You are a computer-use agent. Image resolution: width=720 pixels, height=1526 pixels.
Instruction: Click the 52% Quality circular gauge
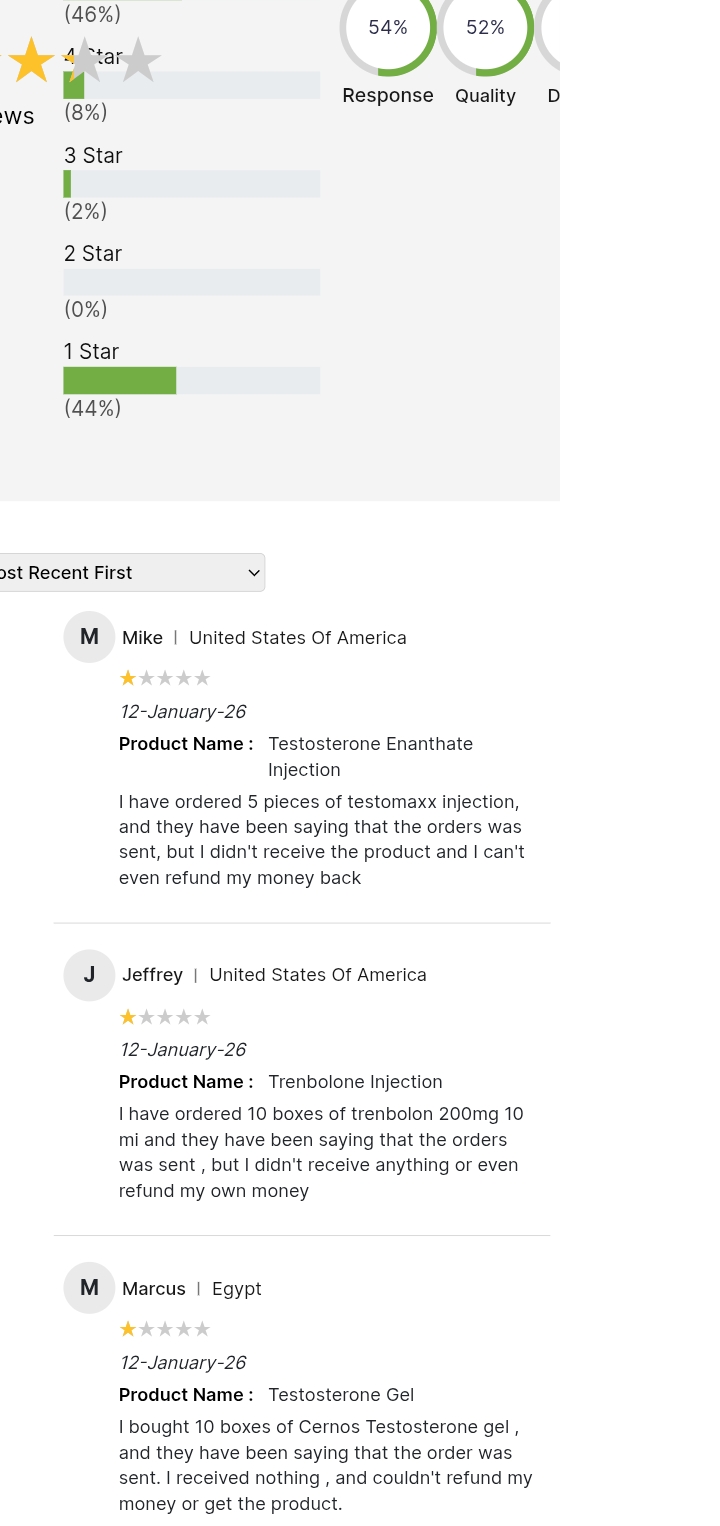(485, 28)
